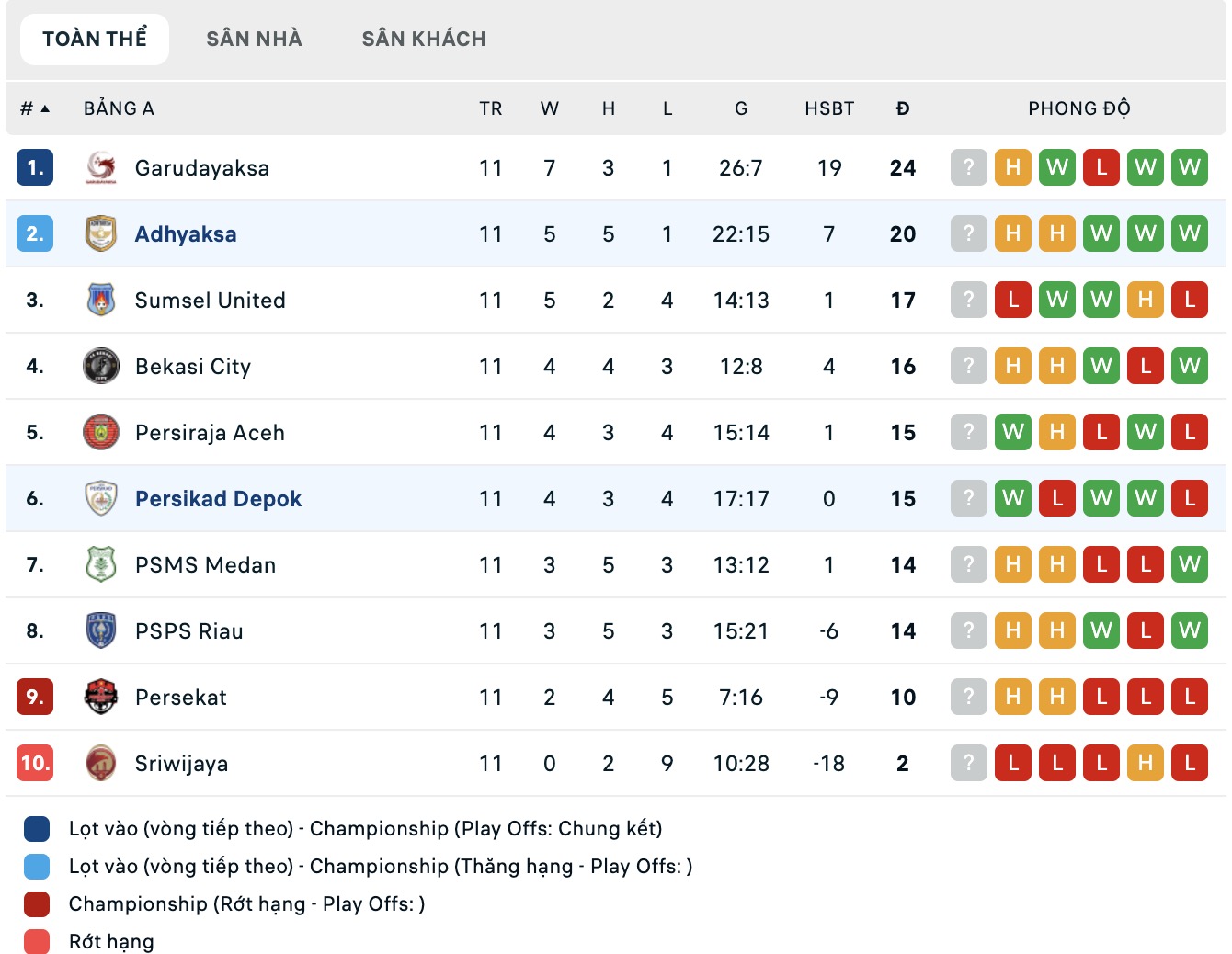Toggle Garudayaksa's upcoming match question badge

(x=968, y=167)
